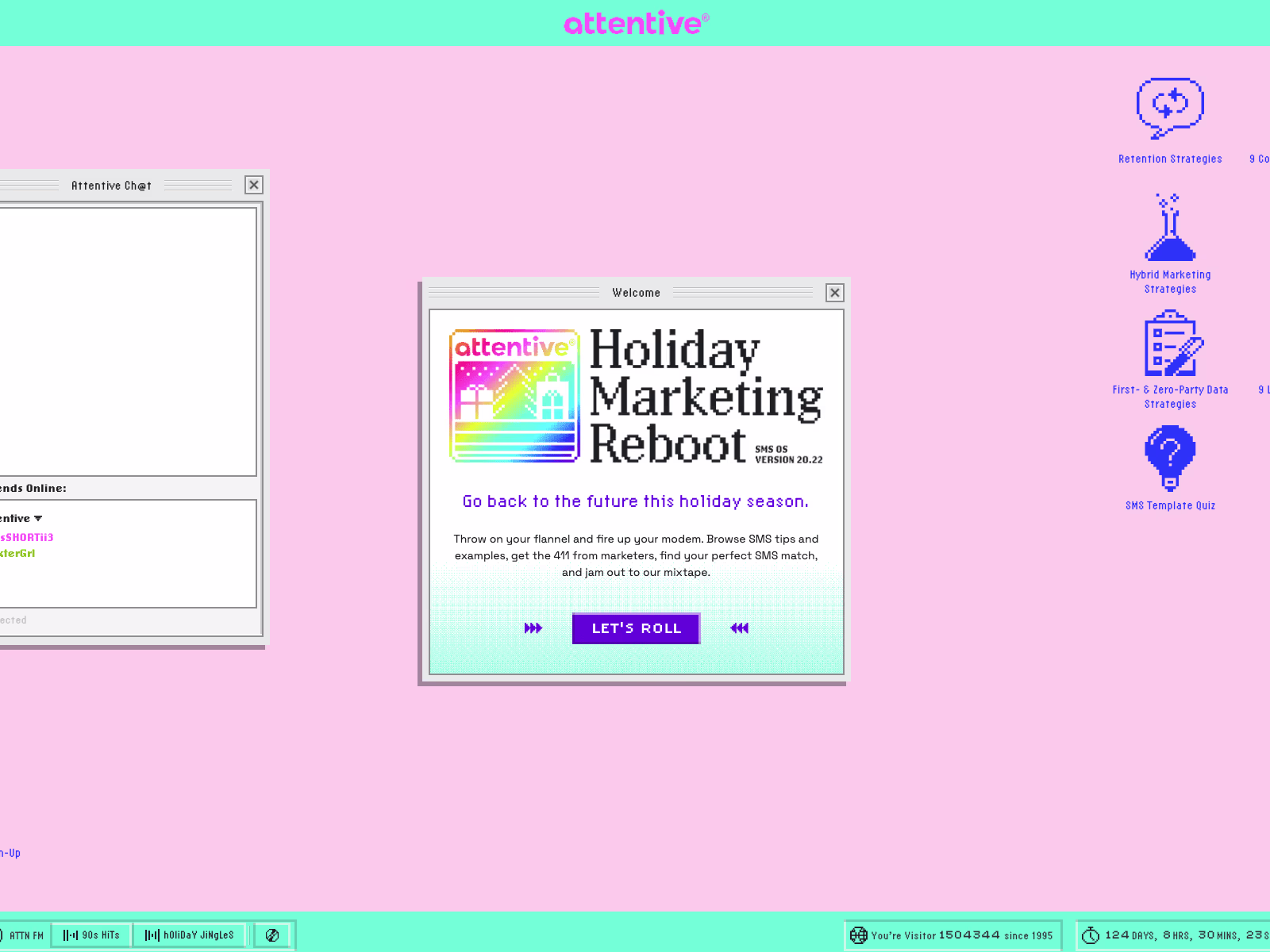
Task: Toggle the mute icon in the music bar
Action: 272,935
